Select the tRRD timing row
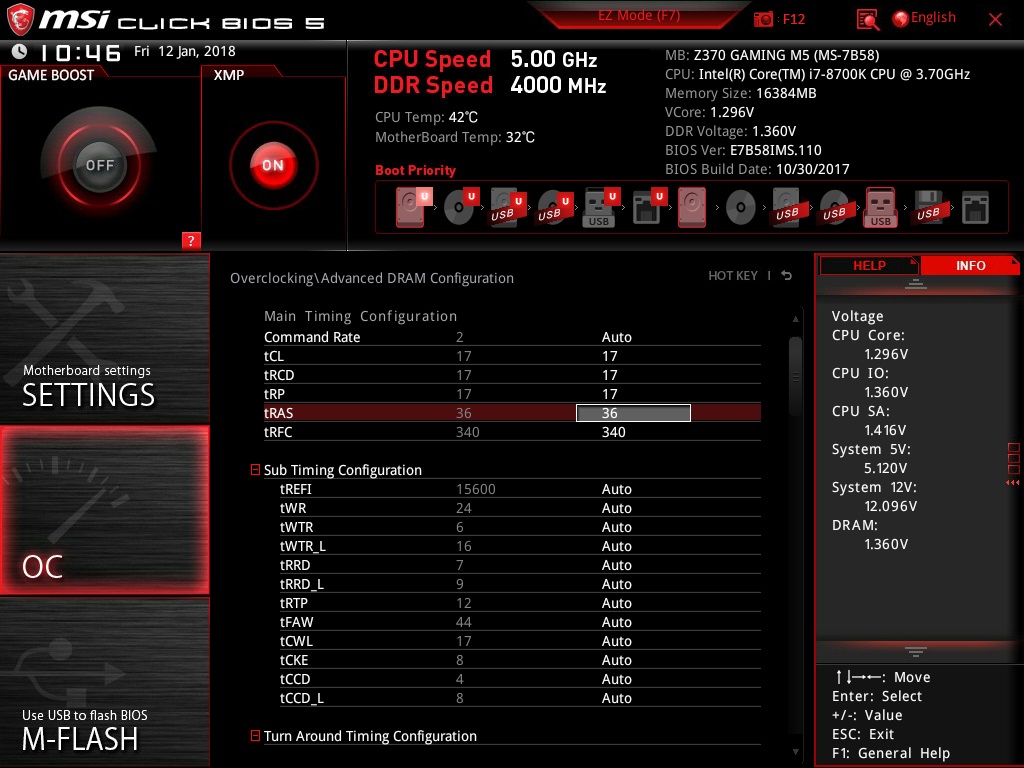1024x768 pixels. (x=520, y=565)
